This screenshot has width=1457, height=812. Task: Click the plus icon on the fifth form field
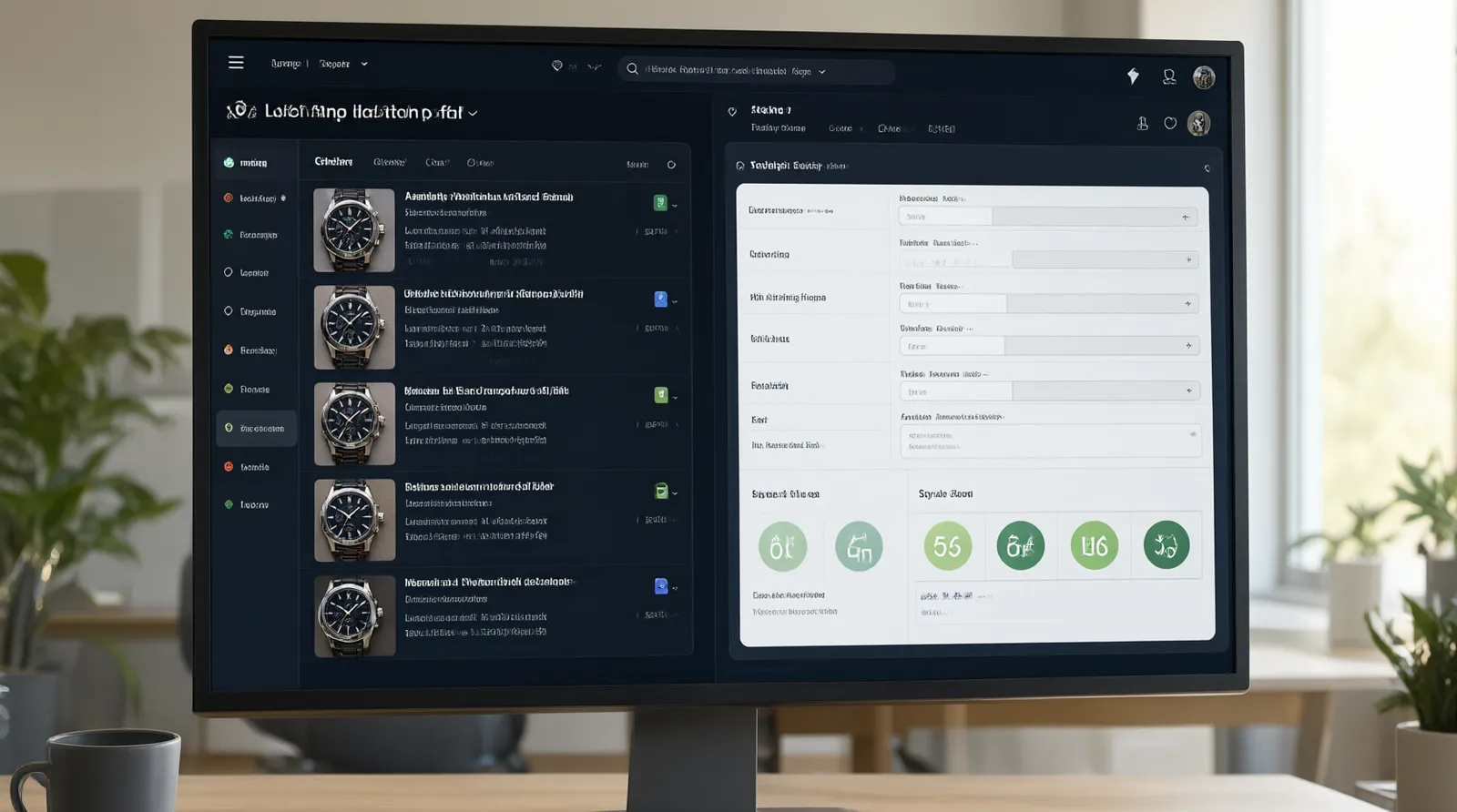tap(1188, 391)
